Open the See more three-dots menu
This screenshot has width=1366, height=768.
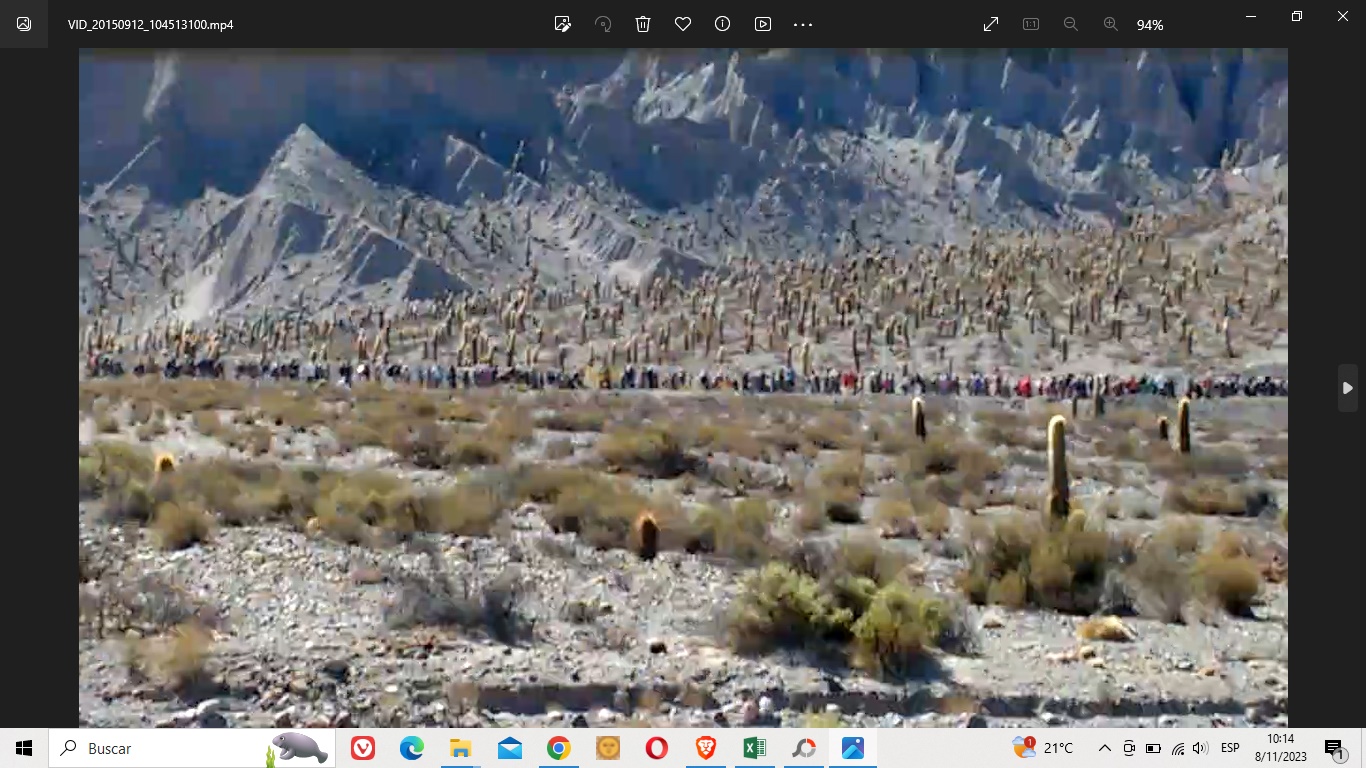coord(803,24)
